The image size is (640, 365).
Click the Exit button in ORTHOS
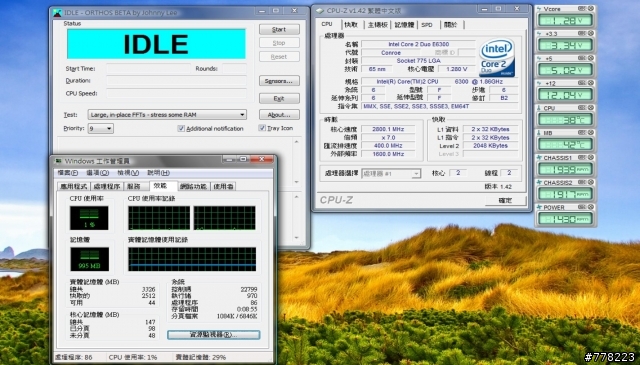pyautogui.click(x=279, y=98)
